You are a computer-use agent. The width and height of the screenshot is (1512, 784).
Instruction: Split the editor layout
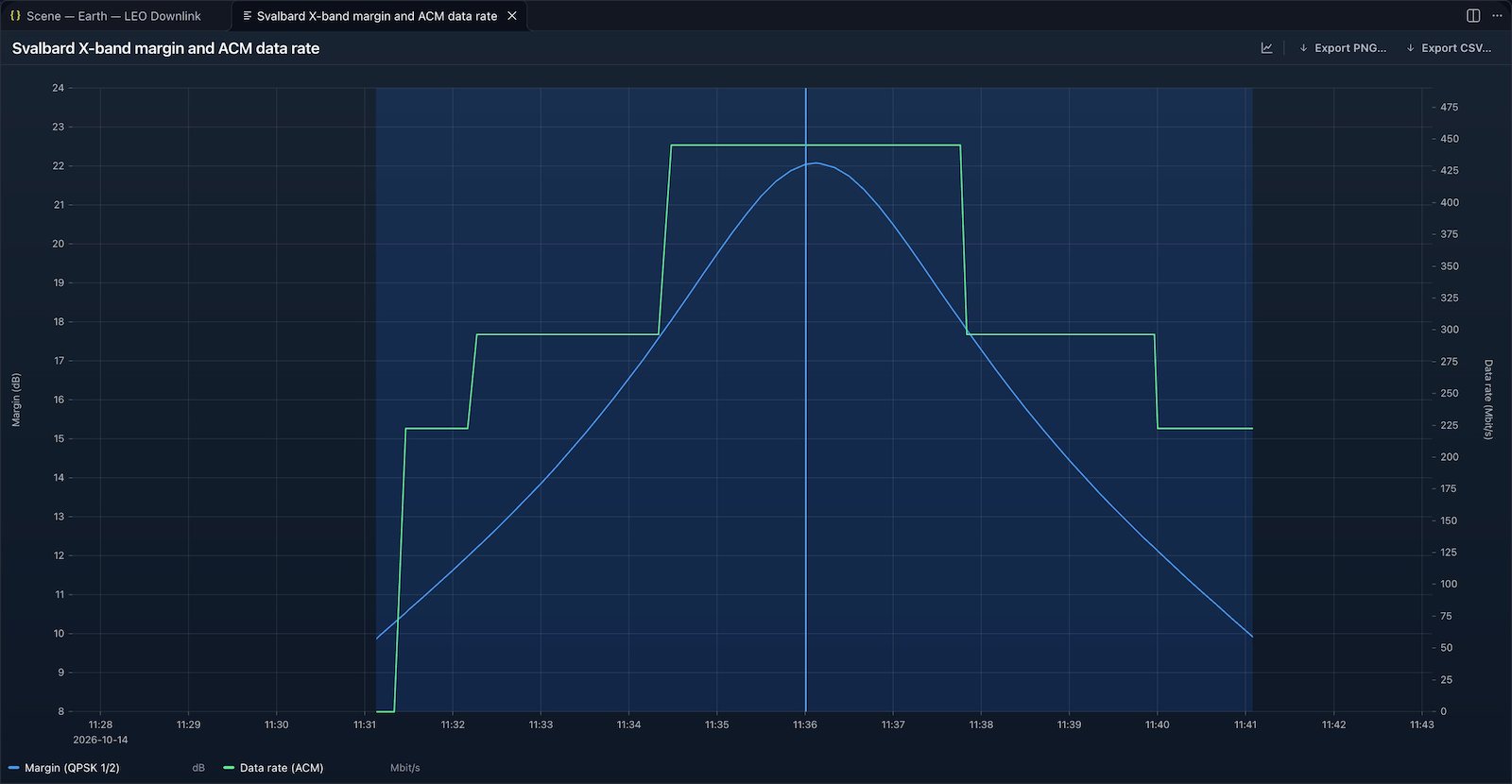pos(1473,15)
